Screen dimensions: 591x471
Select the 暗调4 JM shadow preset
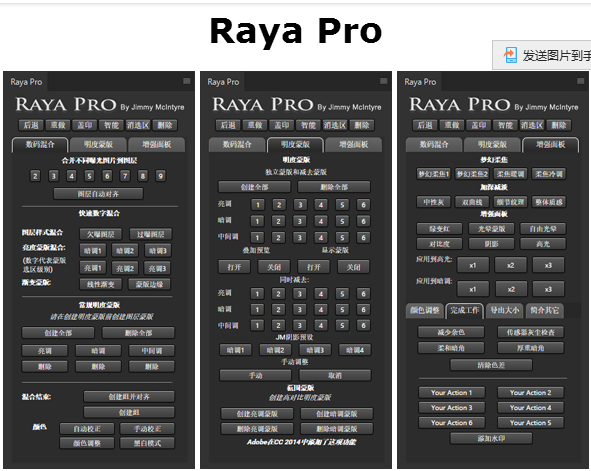(355, 350)
